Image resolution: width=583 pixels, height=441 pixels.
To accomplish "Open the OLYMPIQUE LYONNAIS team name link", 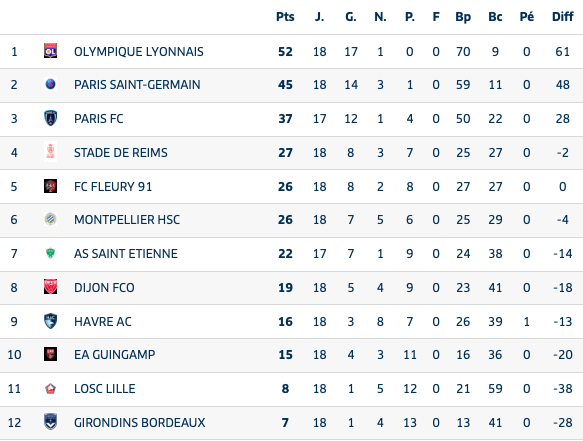I will (x=139, y=52).
